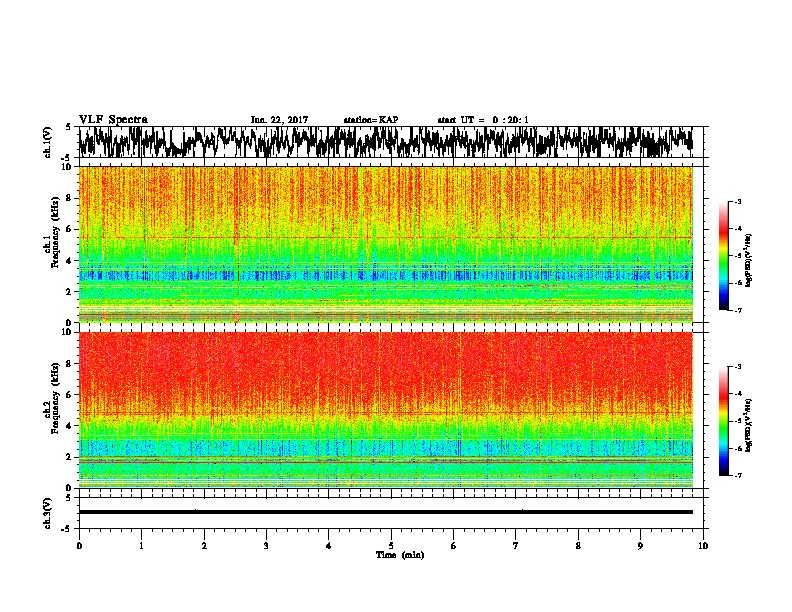Screen dimensions: 792x612
Task: Click time axis tick label "3"
Action: [266, 546]
